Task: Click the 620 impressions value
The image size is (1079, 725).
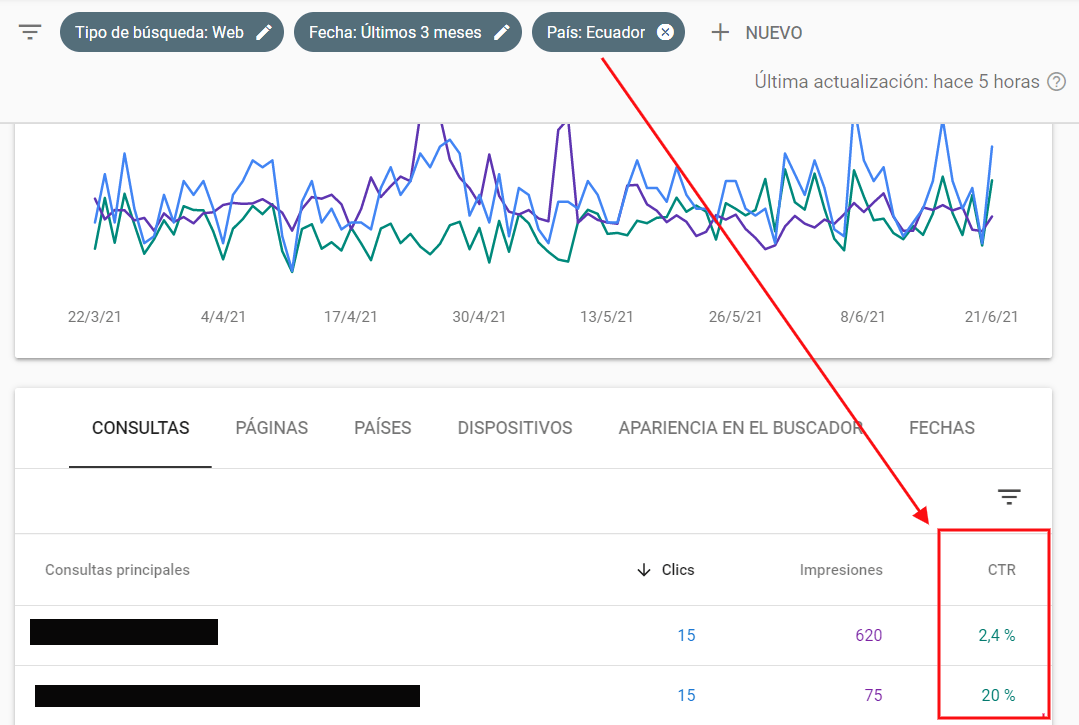Action: point(868,635)
